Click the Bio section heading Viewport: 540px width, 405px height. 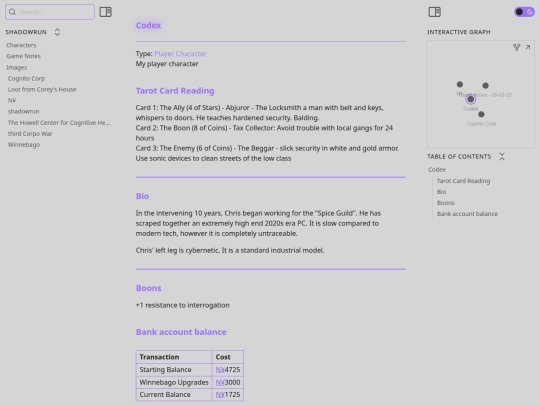(x=142, y=196)
